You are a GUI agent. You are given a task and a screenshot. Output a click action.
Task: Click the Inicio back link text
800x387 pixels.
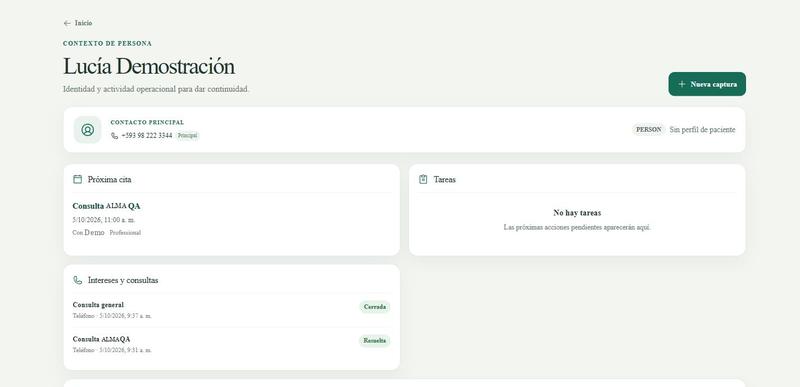click(x=84, y=23)
